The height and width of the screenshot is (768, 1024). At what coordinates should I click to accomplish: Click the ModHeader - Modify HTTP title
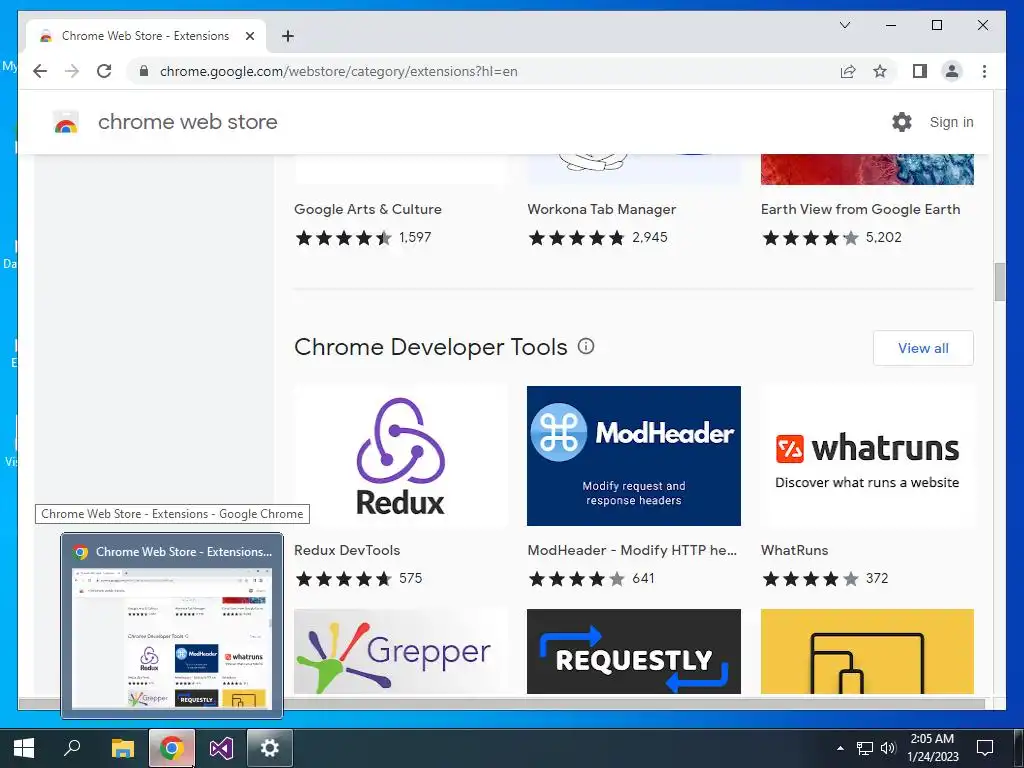pyautogui.click(x=632, y=551)
